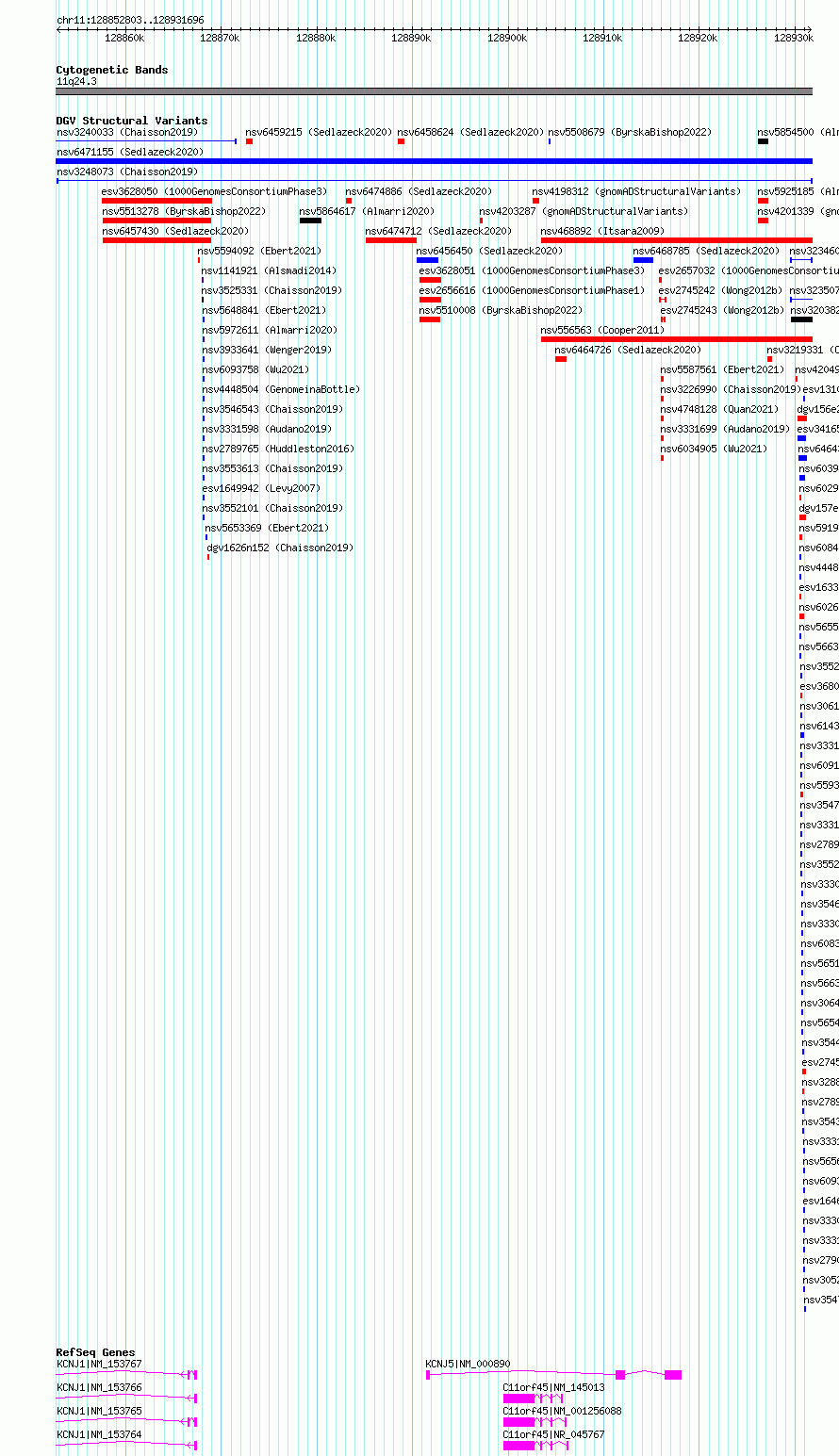Click the nsv5594092 (Ebert2021) label
839x1456 pixels.
(x=259, y=251)
